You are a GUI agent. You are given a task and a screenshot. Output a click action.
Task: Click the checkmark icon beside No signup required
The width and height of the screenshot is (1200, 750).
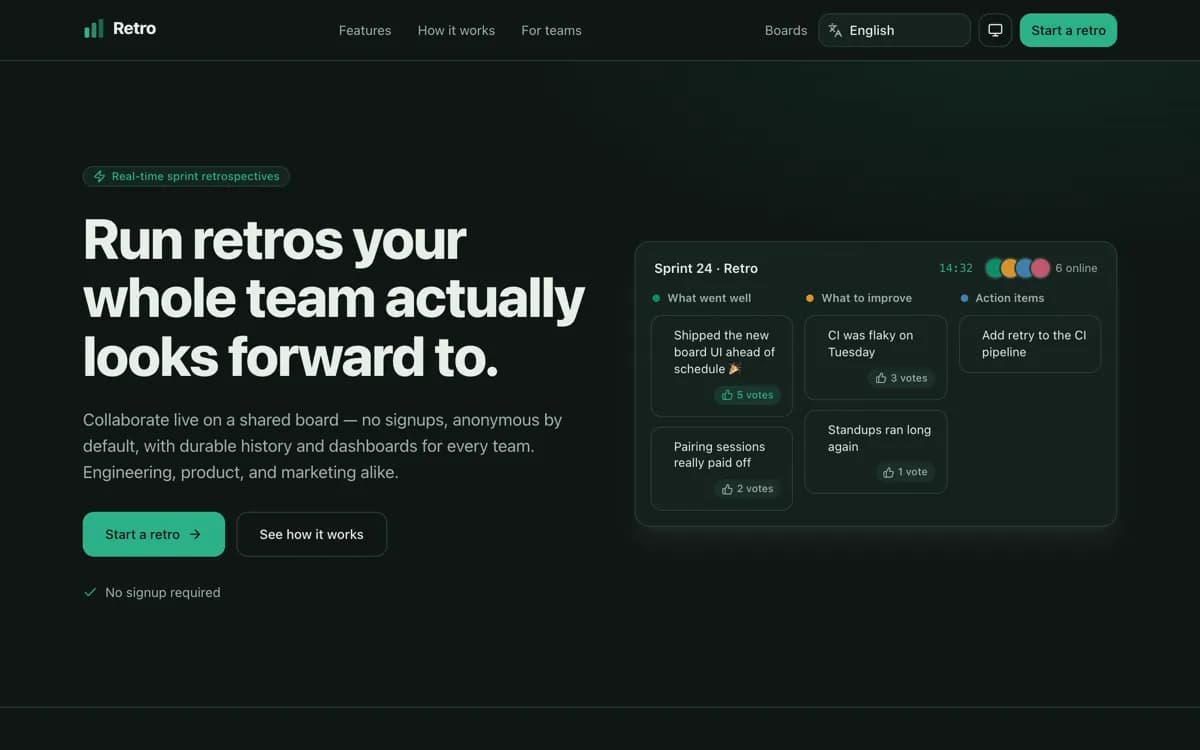(90, 592)
